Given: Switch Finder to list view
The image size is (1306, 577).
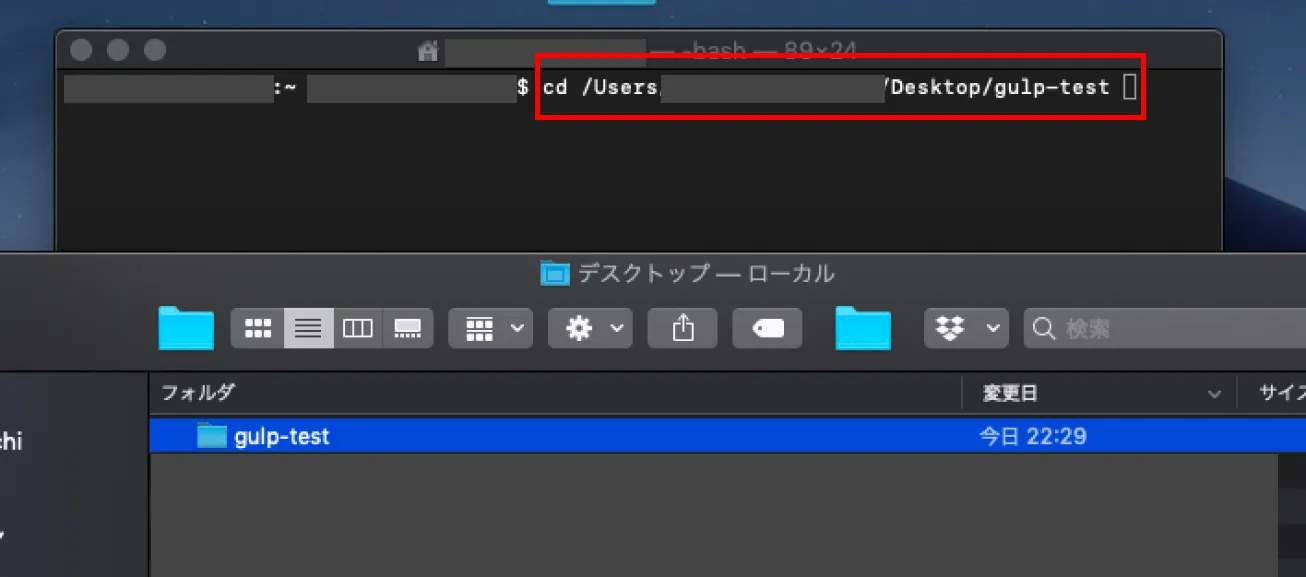Looking at the screenshot, I should (x=308, y=328).
